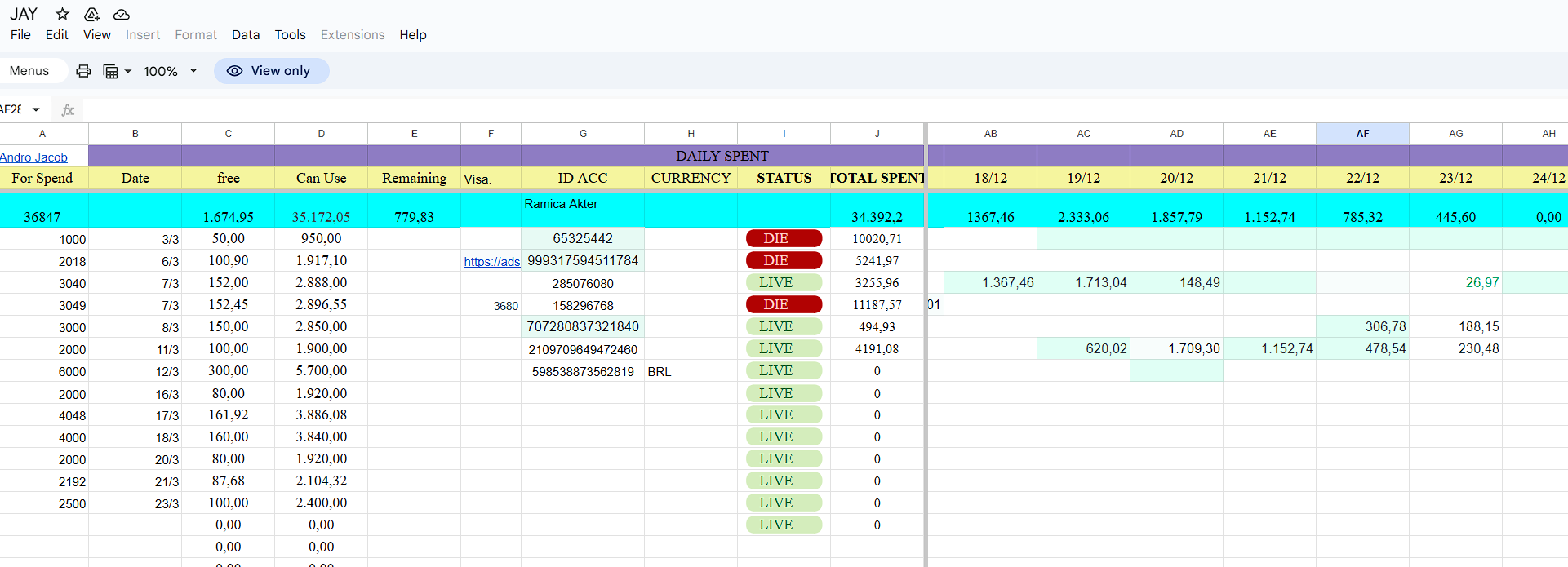This screenshot has height=567, width=1568.
Task: Select the 3680 Visa cell
Action: coord(491,305)
